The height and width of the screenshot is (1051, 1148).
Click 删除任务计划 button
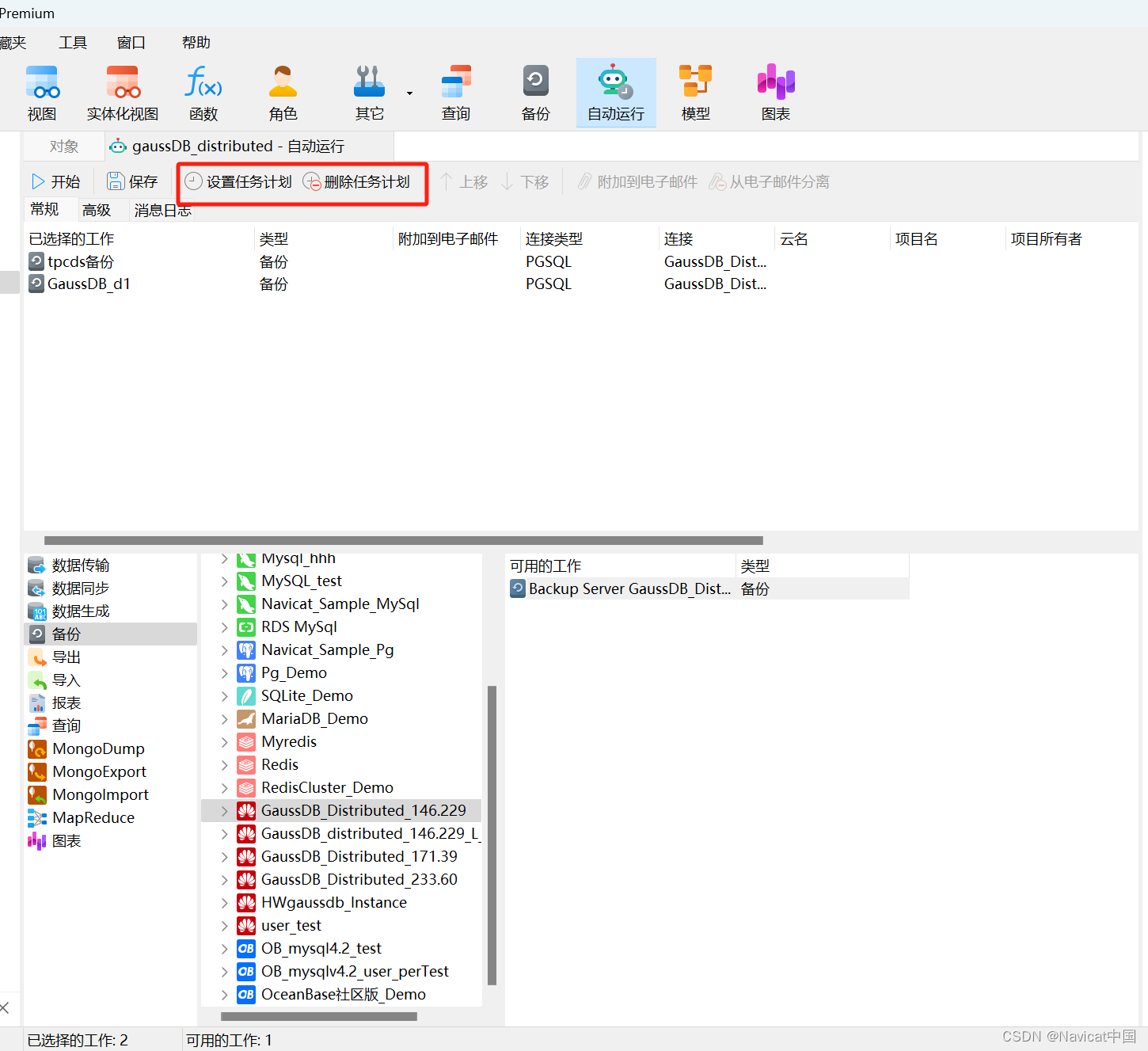(356, 182)
